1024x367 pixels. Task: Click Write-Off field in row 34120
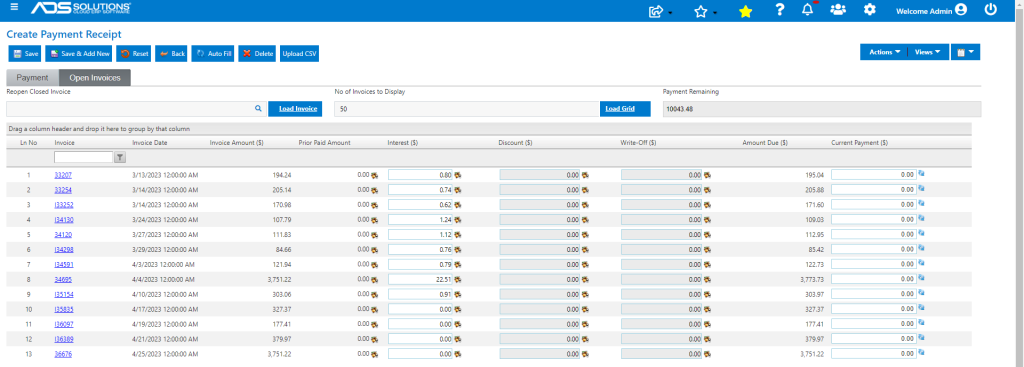click(662, 234)
